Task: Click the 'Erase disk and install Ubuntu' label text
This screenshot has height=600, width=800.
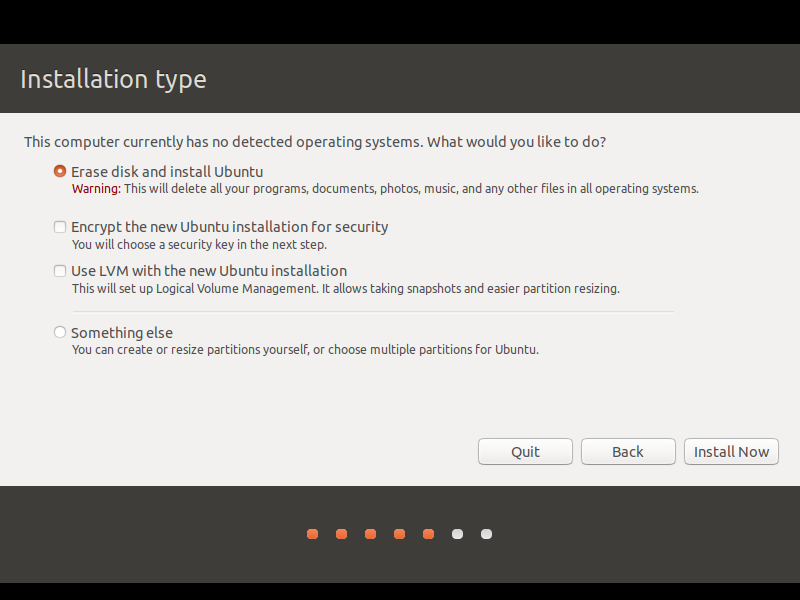Action: [x=167, y=172]
